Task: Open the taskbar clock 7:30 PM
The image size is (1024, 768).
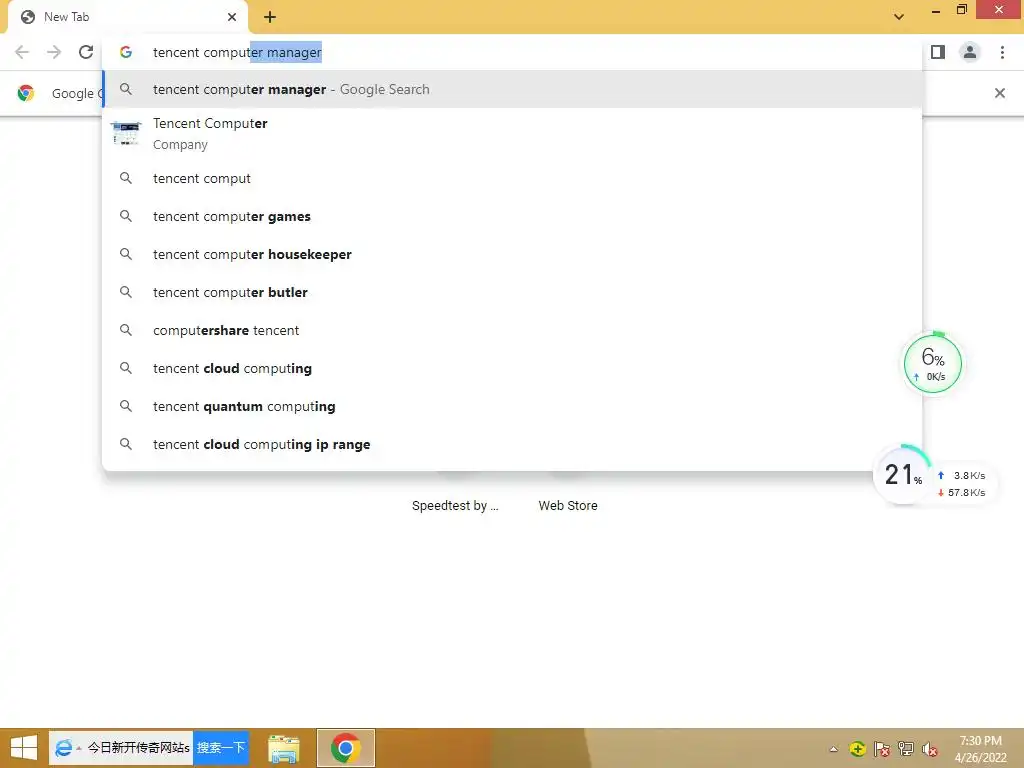Action: 980,748
